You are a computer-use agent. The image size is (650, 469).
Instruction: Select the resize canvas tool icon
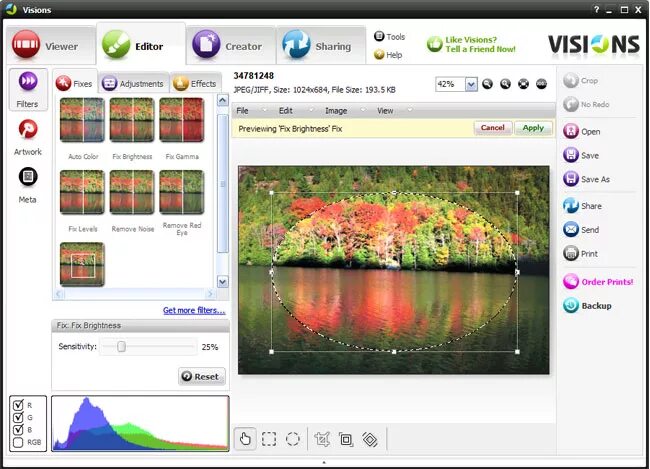click(346, 439)
